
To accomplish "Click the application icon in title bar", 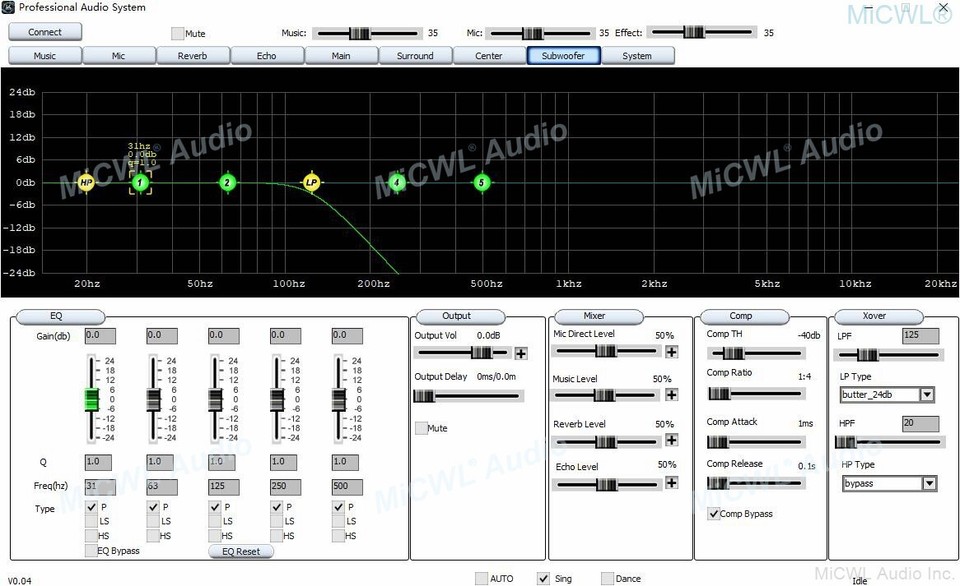I will 8,6.
